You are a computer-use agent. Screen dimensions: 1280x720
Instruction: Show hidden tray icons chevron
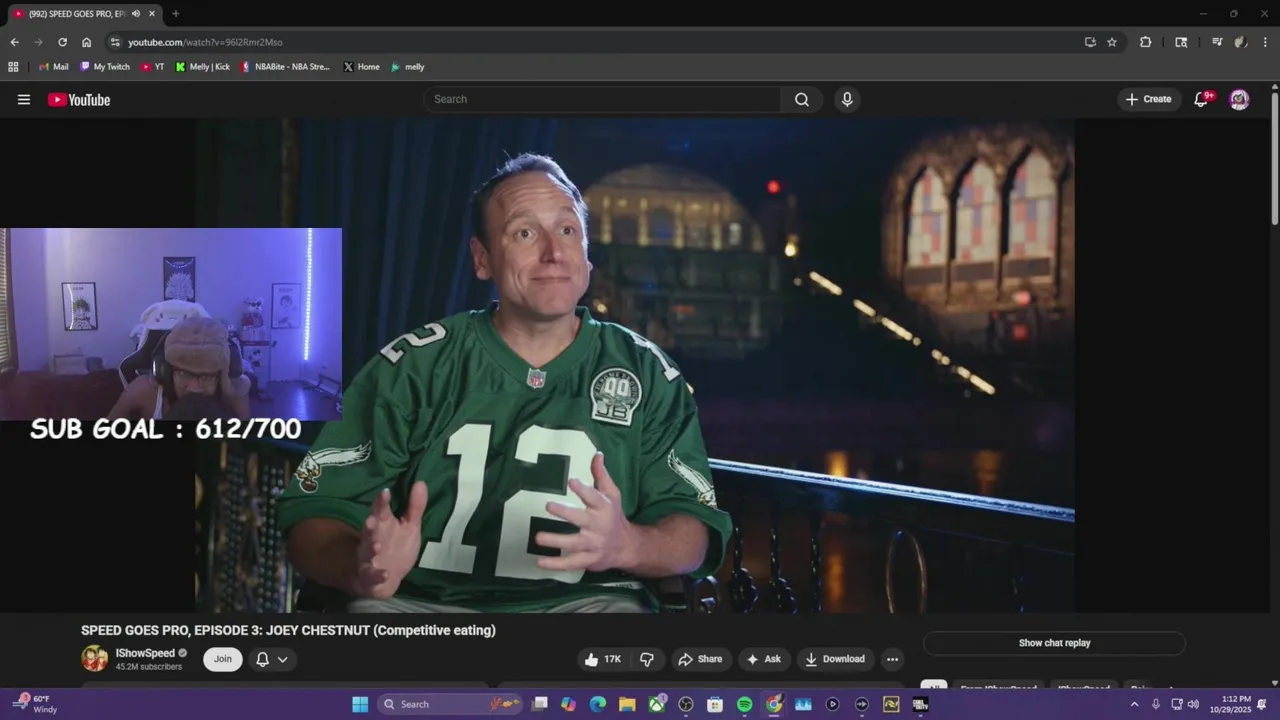1134,704
